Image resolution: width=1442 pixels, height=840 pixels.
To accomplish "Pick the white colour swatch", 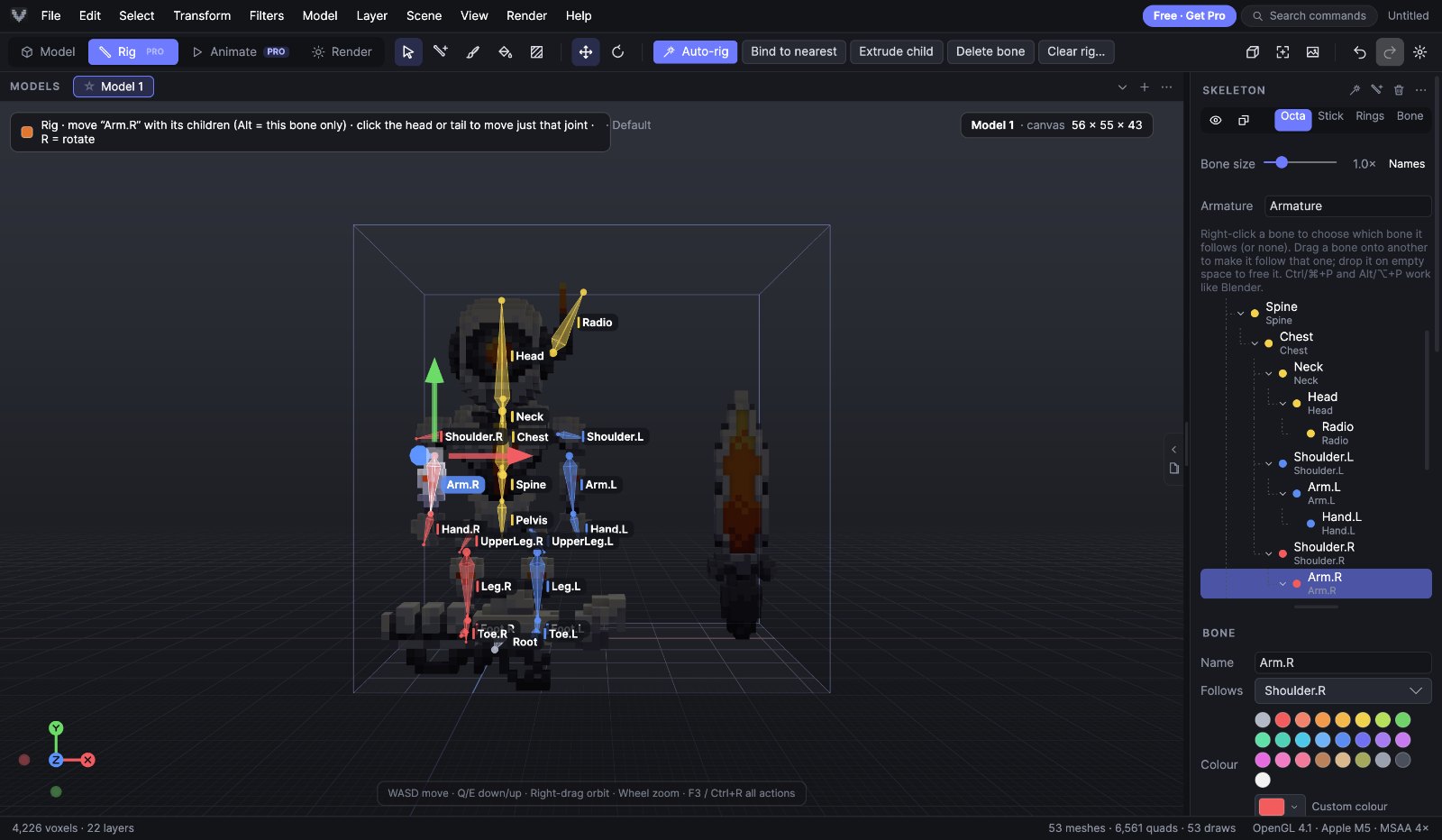I will [x=1263, y=780].
